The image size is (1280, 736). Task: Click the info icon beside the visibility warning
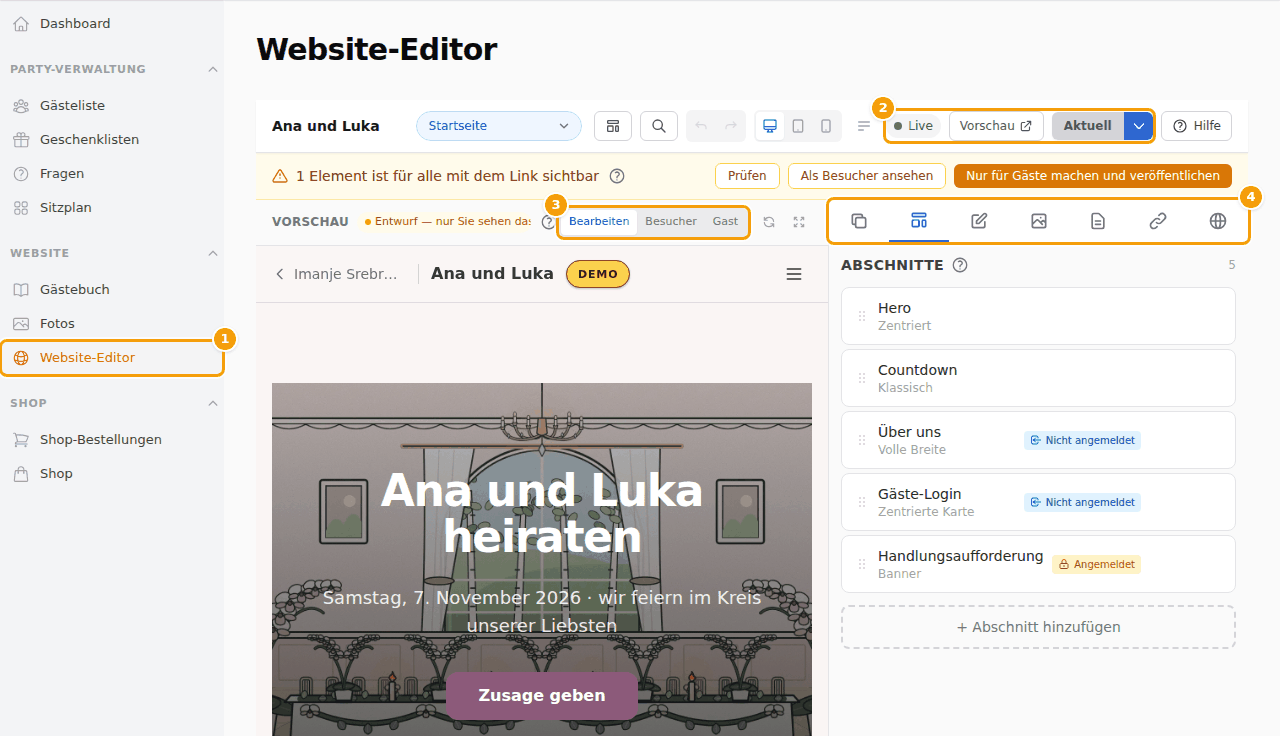(x=617, y=176)
